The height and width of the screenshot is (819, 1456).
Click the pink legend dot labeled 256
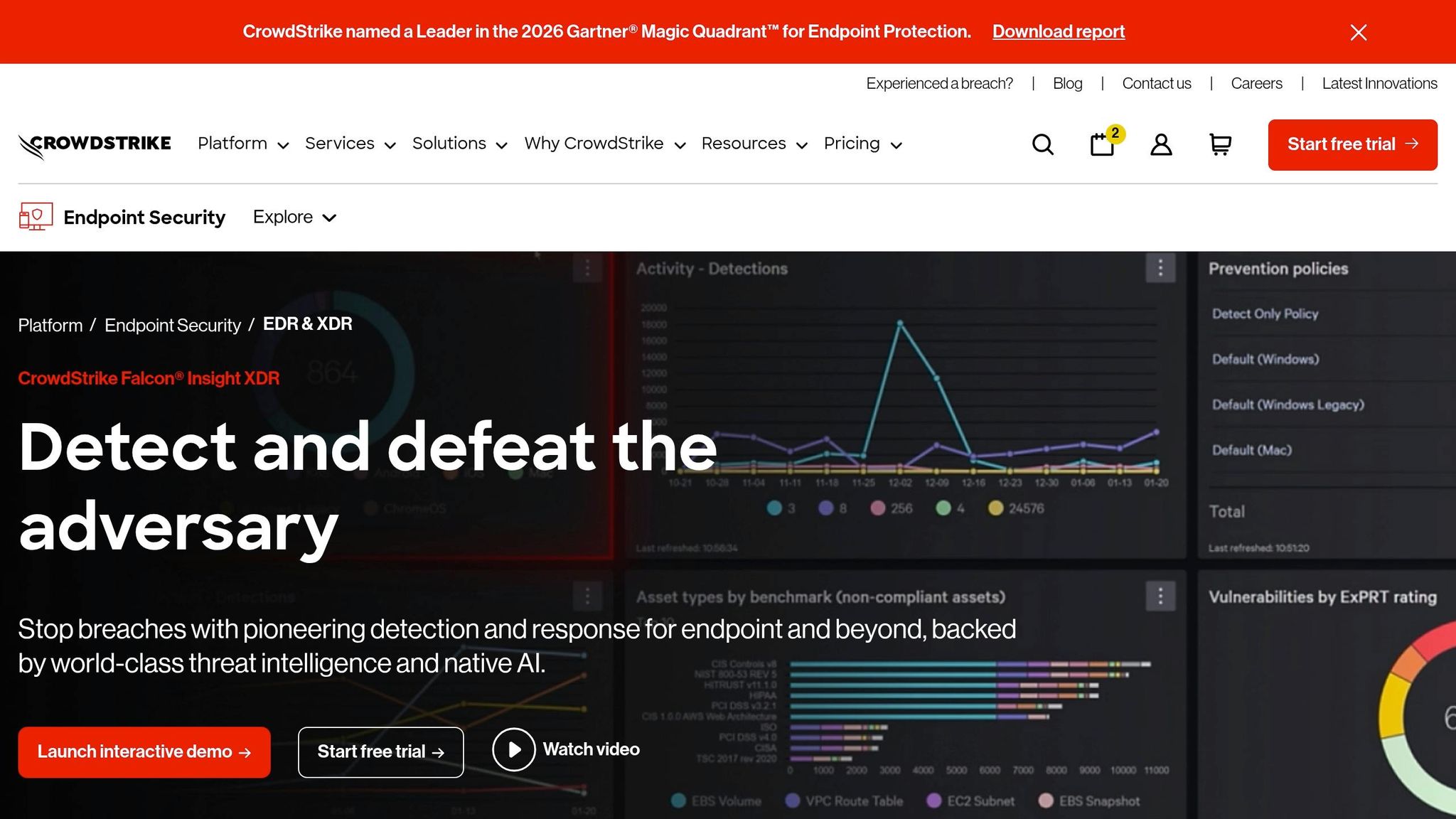tap(878, 508)
